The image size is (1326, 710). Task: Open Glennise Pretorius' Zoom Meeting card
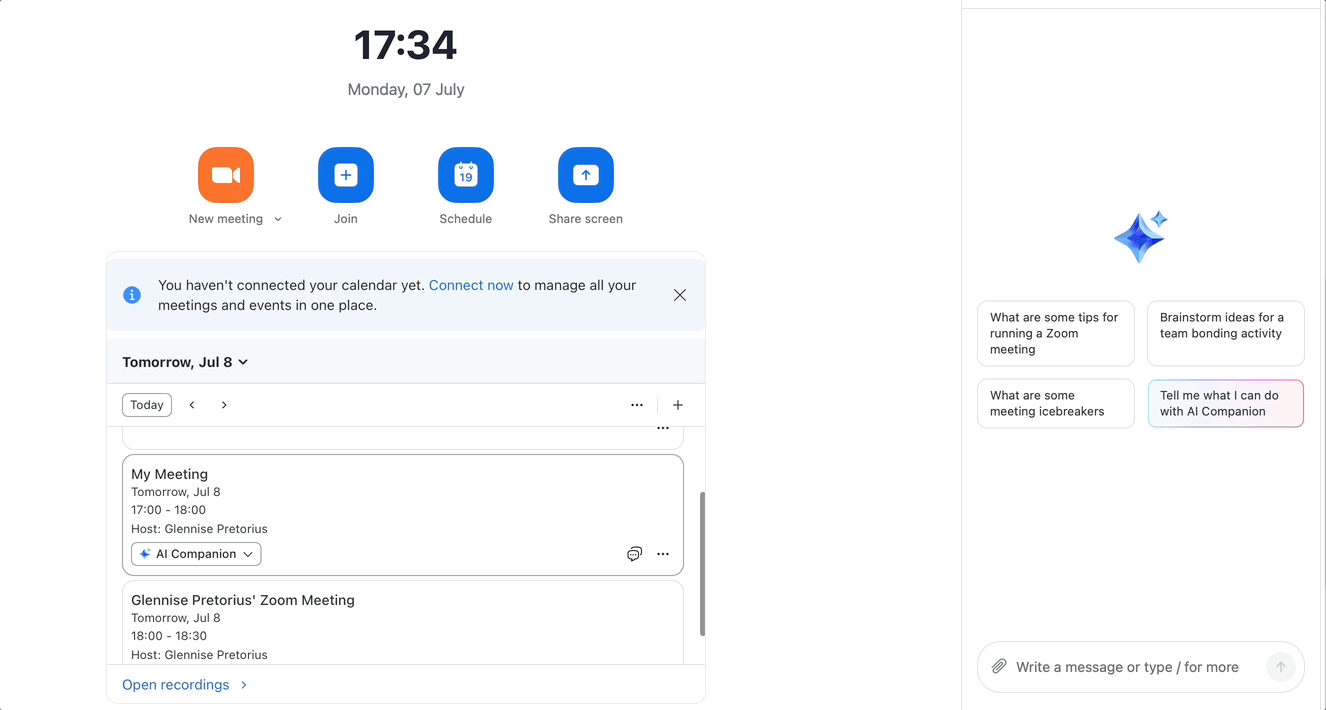click(x=403, y=622)
